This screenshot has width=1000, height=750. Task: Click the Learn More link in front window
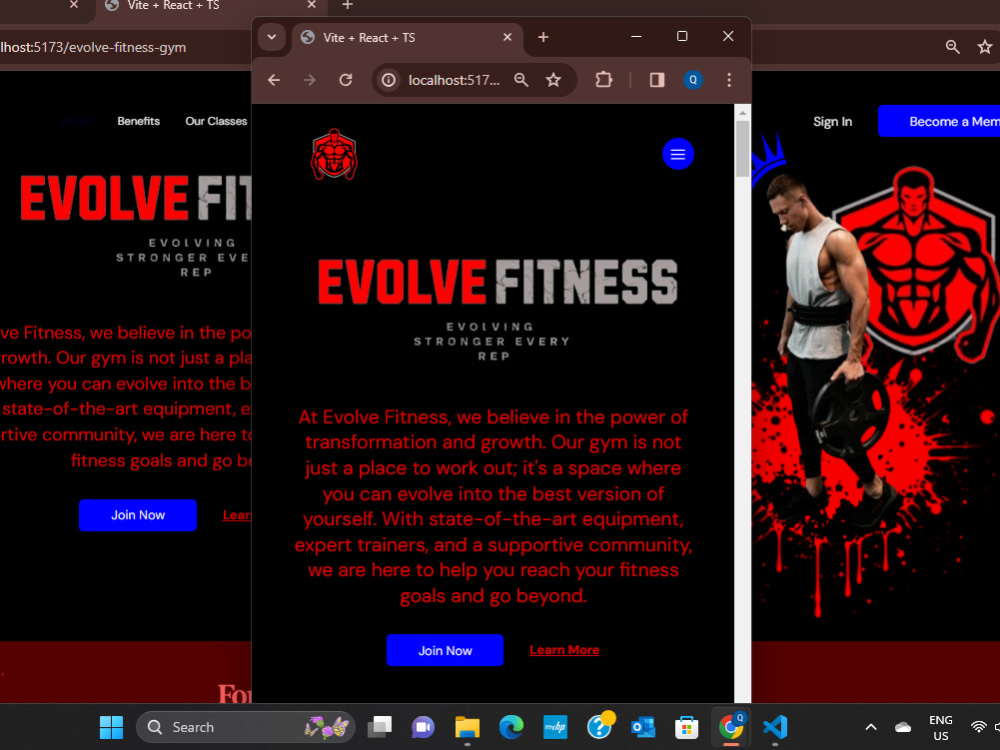(564, 650)
